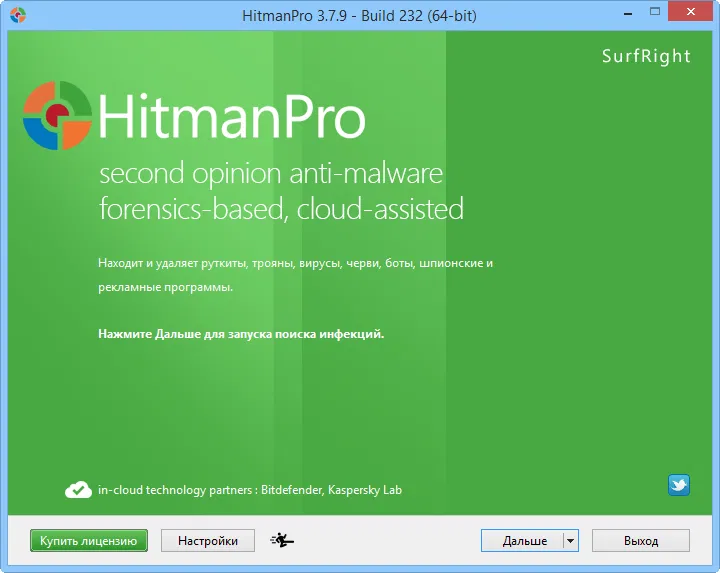Viewport: 720px width, 573px height.
Task: Click the window title 'HitmanPro 3.7.9 - Build 232'
Action: point(359,16)
